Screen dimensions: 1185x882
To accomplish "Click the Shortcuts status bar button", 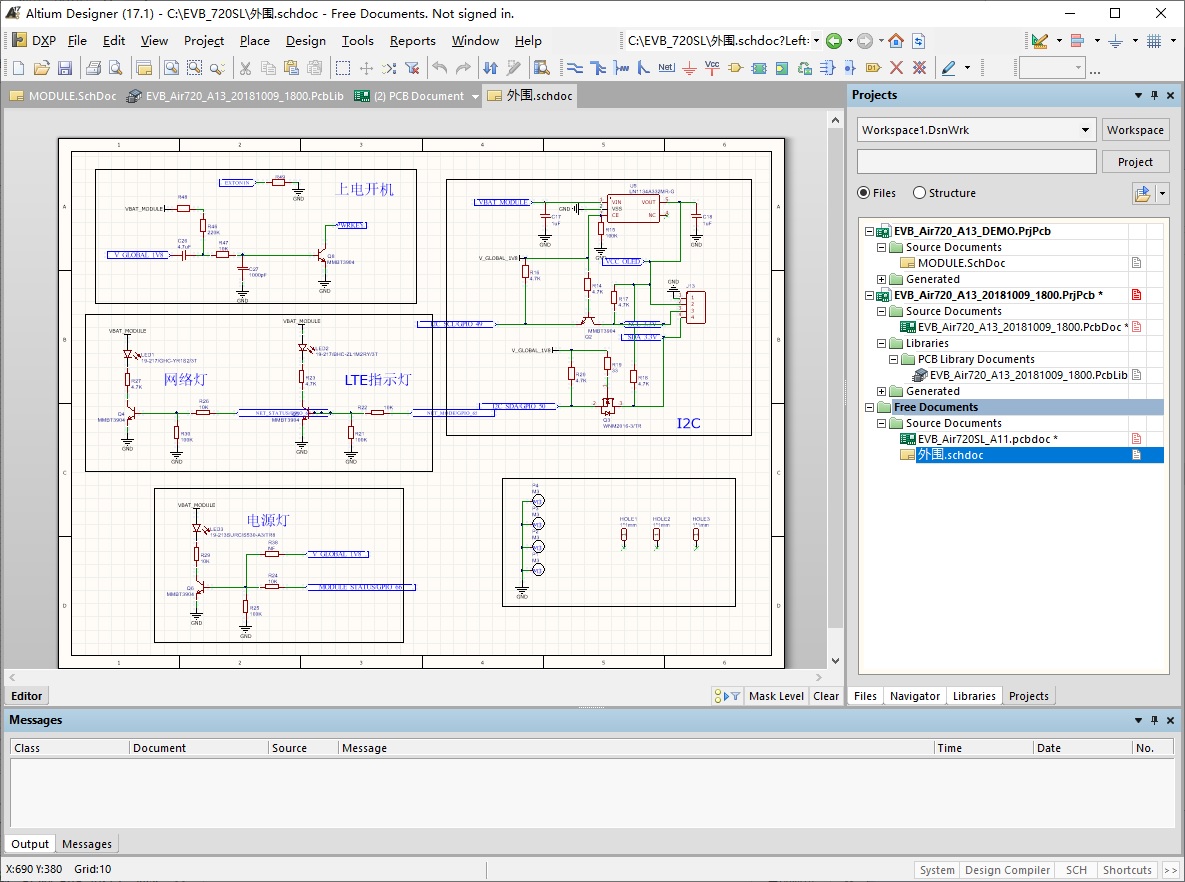I will click(1127, 870).
